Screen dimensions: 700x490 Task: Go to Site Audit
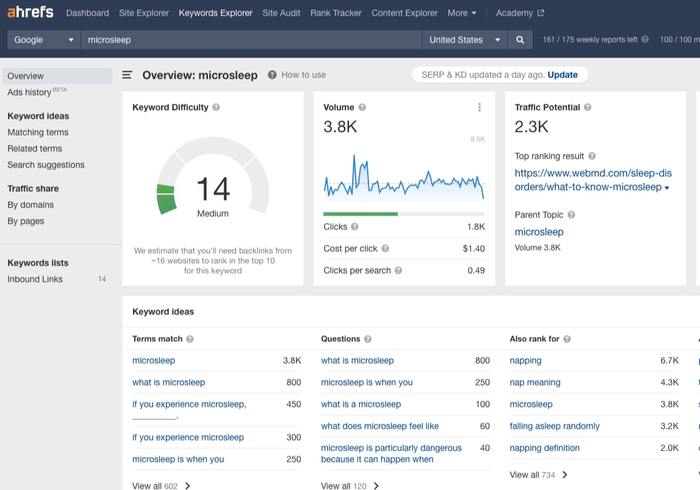tap(281, 13)
